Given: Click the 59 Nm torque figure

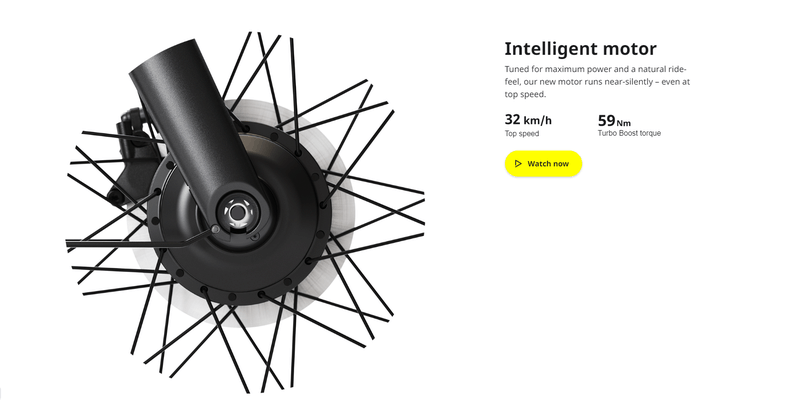Looking at the screenshot, I should point(614,121).
